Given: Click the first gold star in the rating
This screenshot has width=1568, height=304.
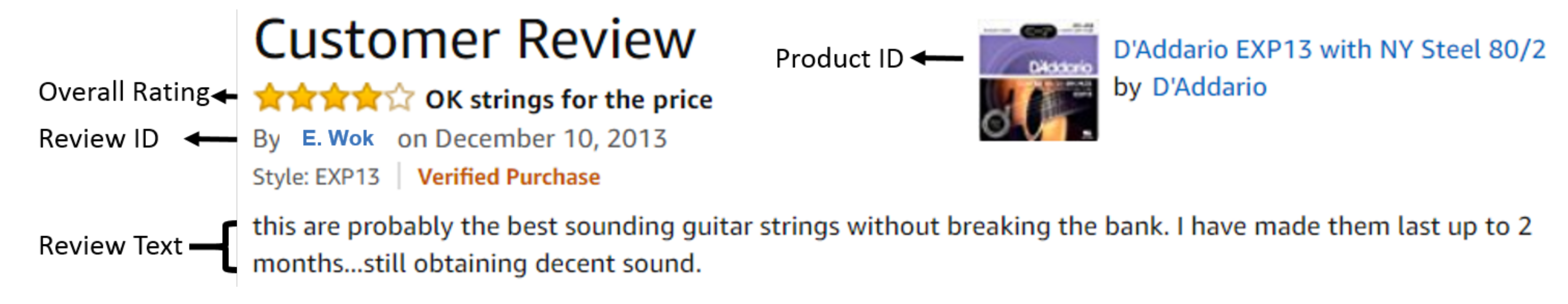Looking at the screenshot, I should (x=268, y=98).
